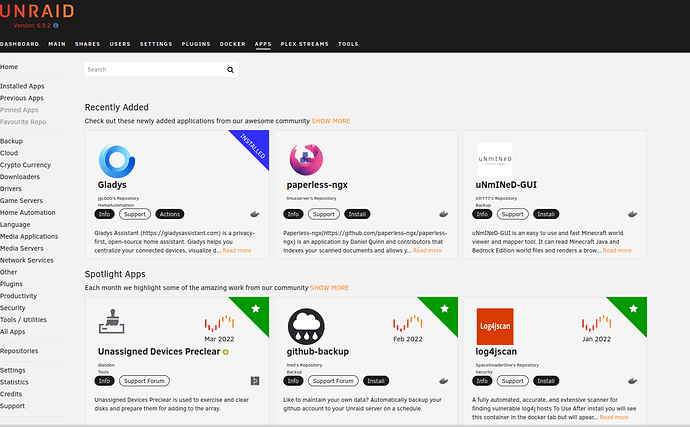Image resolution: width=690 pixels, height=427 pixels.
Task: Open the Plugins tab
Action: pos(196,44)
